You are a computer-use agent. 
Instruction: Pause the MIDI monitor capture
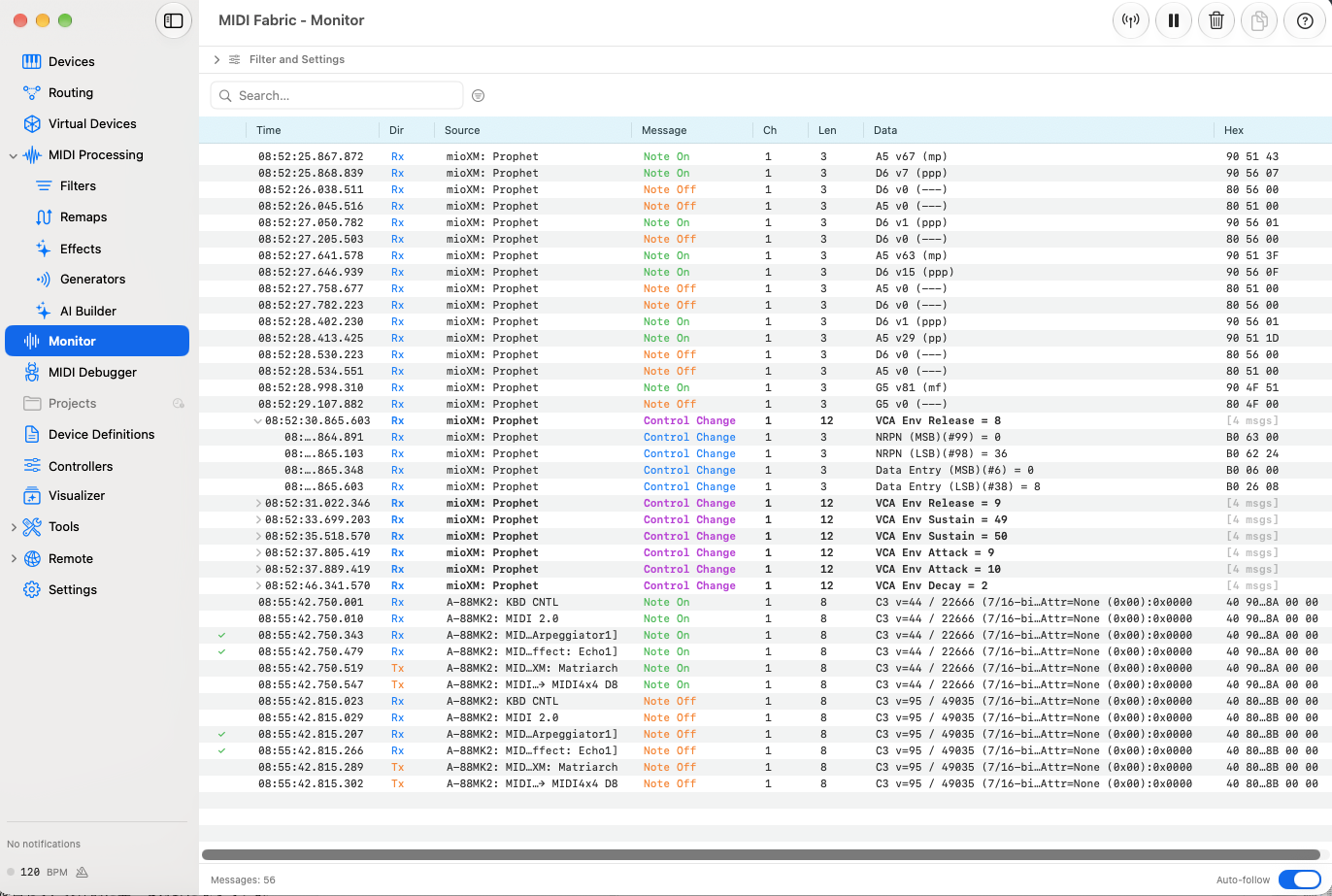click(1174, 20)
